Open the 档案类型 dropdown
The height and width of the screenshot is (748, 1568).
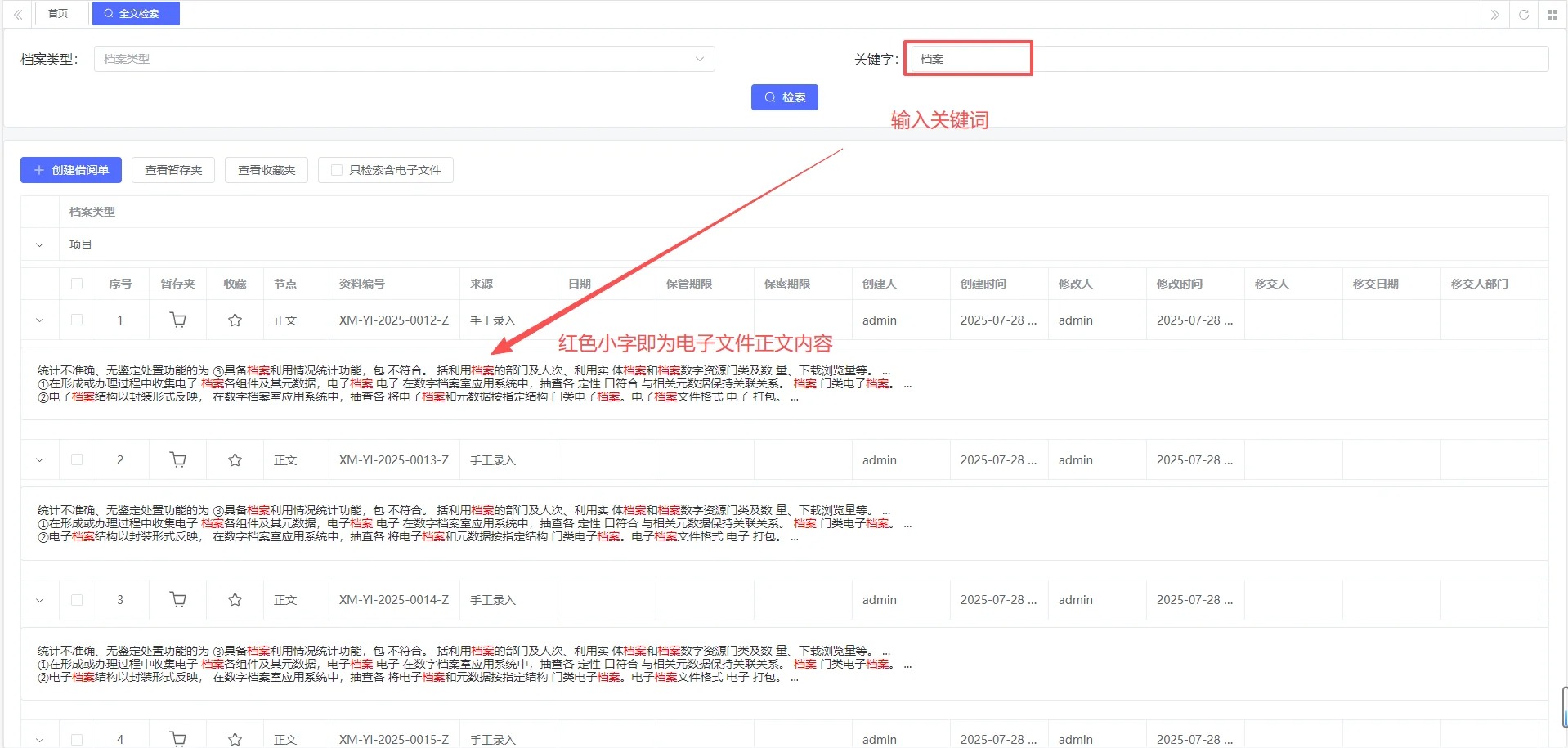click(404, 59)
